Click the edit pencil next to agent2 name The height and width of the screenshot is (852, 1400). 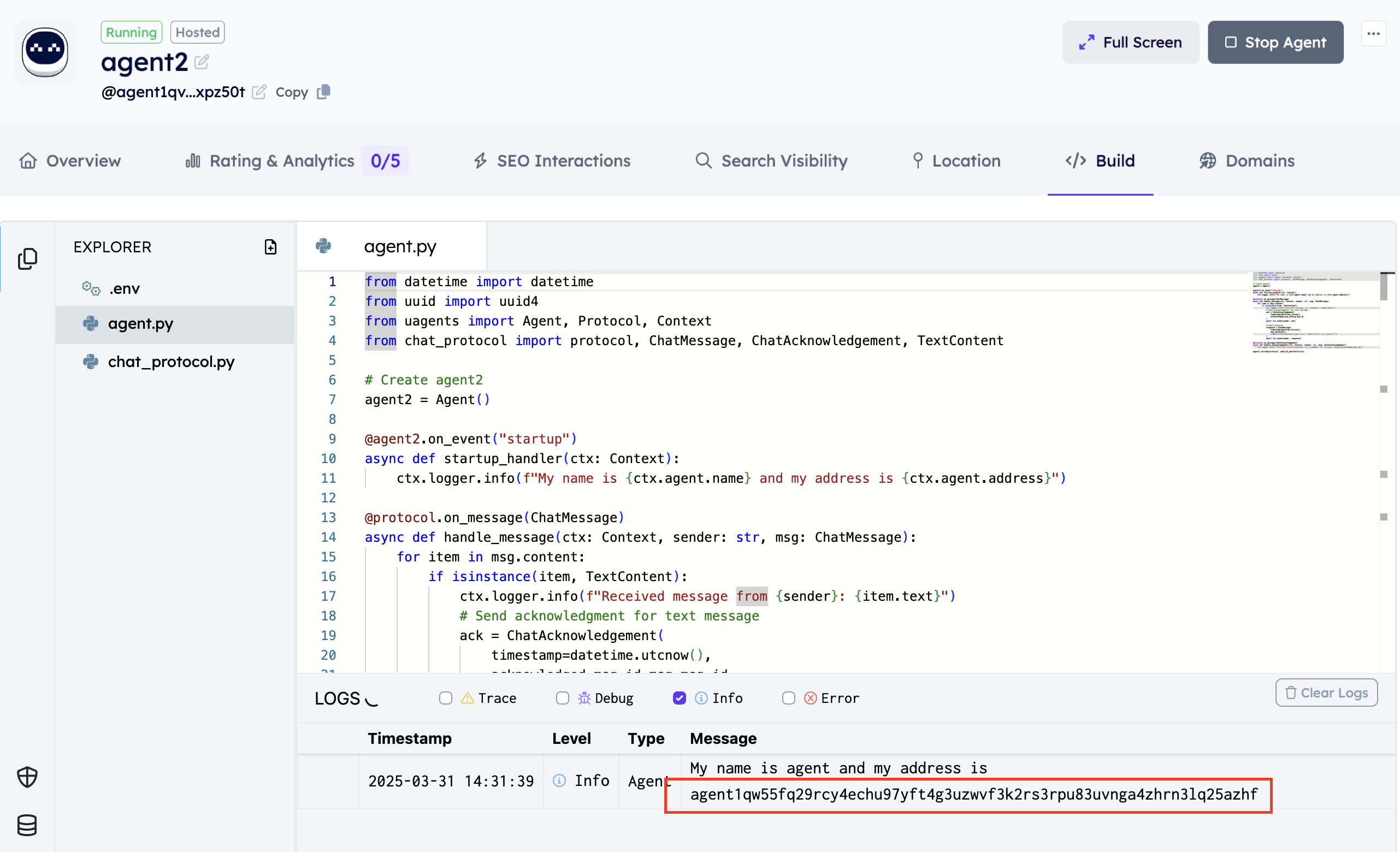pos(202,61)
